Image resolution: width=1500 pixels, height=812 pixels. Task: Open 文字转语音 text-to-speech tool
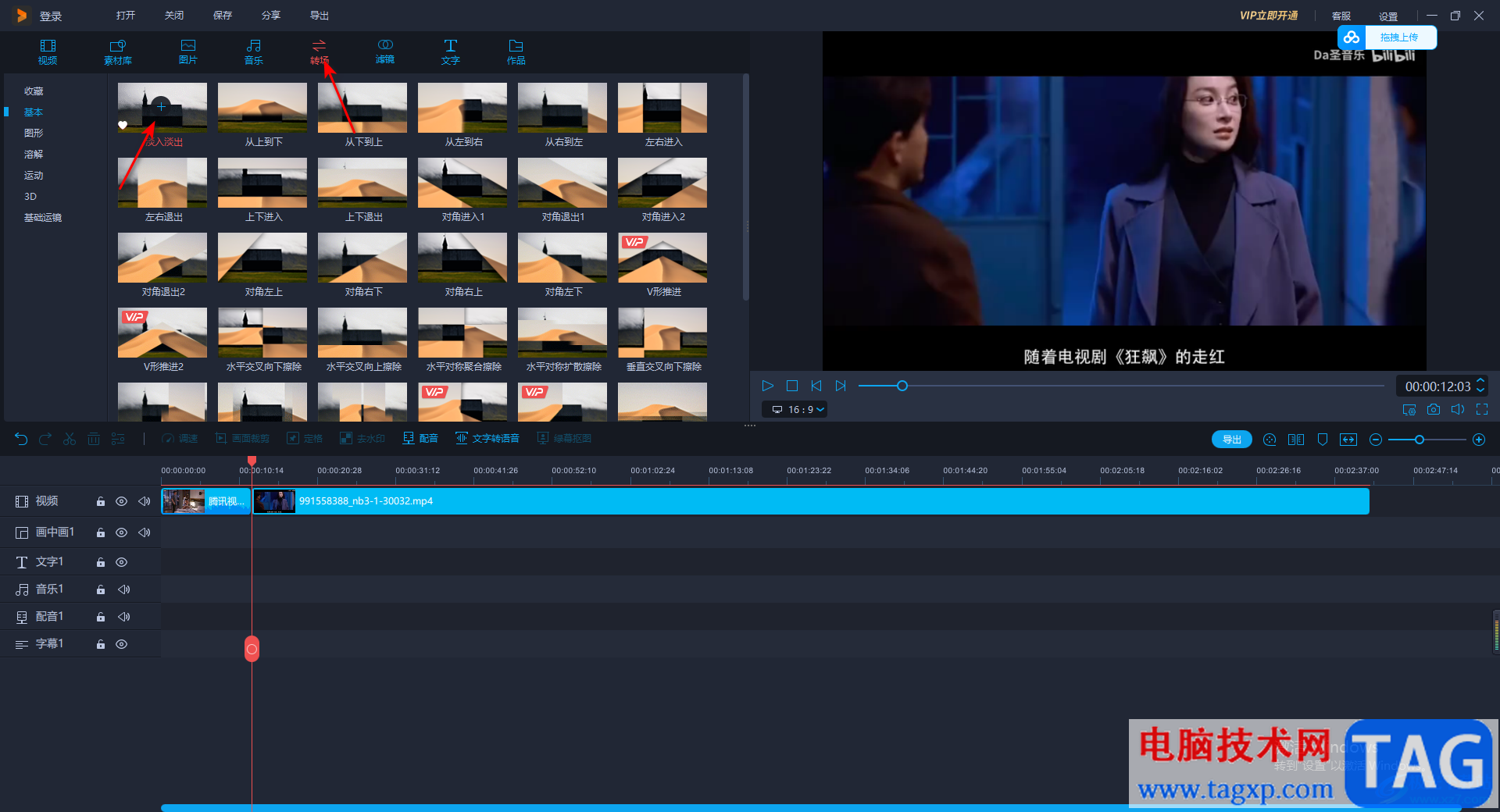[x=487, y=439]
